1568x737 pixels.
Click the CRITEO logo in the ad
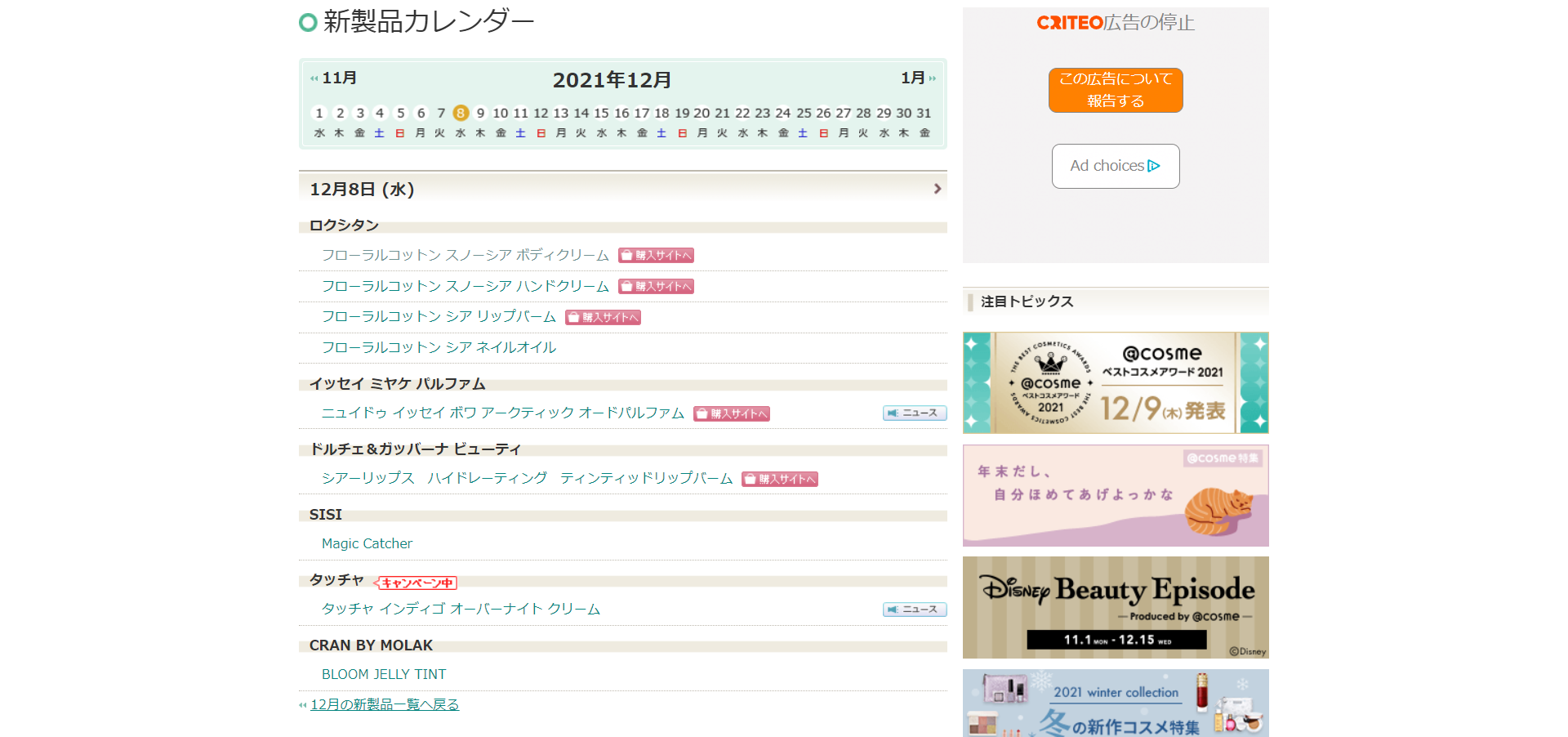click(x=1070, y=23)
